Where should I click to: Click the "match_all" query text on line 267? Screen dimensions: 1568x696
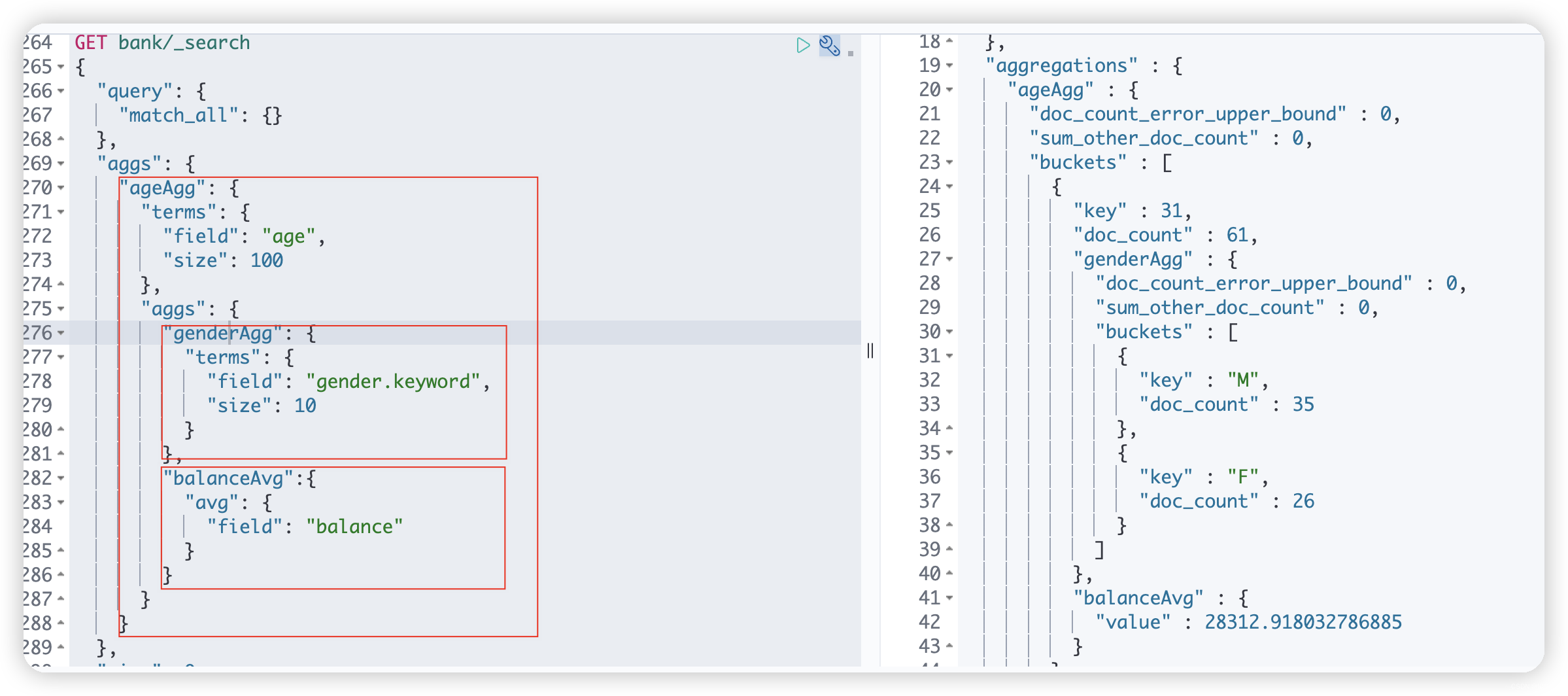[x=178, y=115]
